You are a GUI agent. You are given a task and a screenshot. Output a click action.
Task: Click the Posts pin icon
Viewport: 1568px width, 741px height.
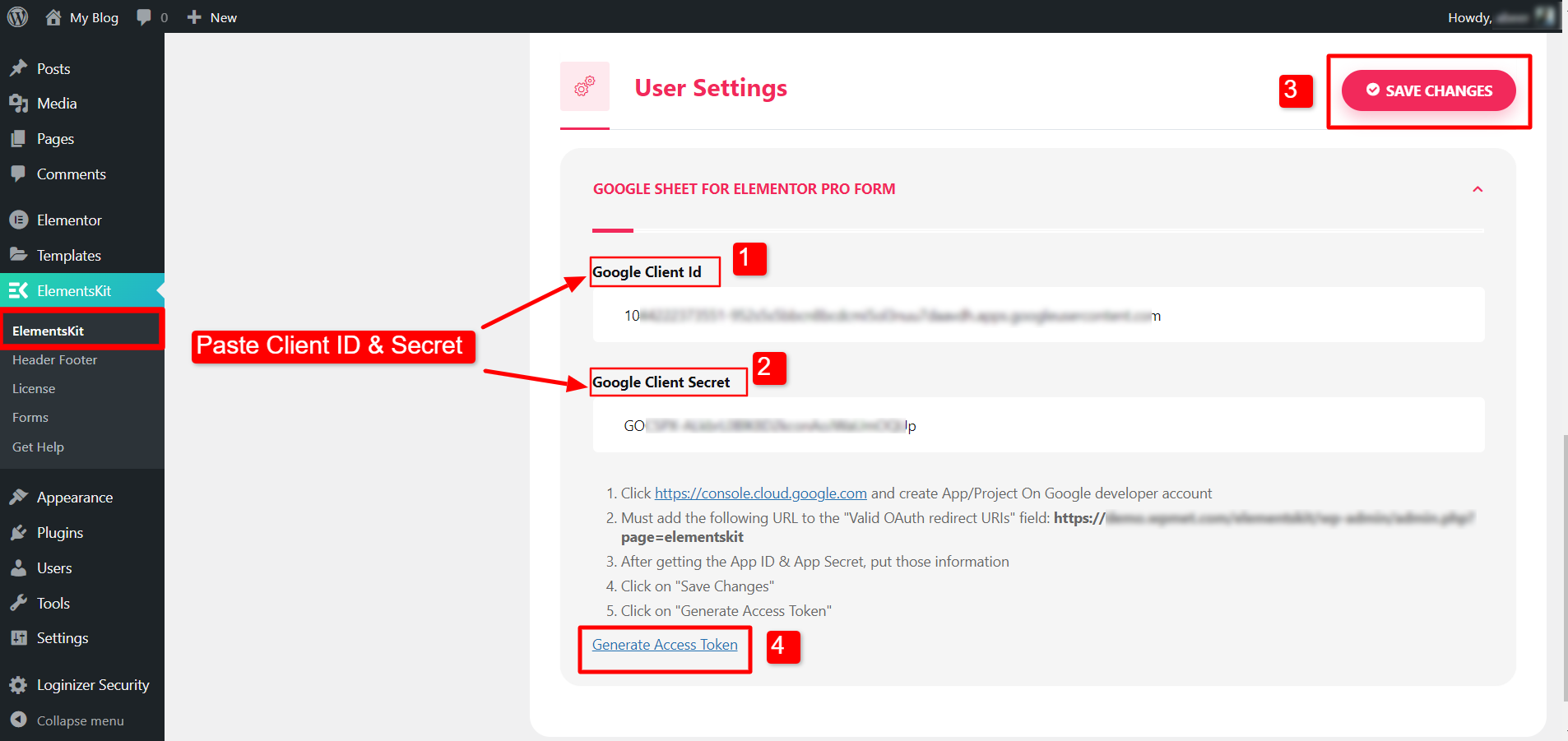pos(18,68)
